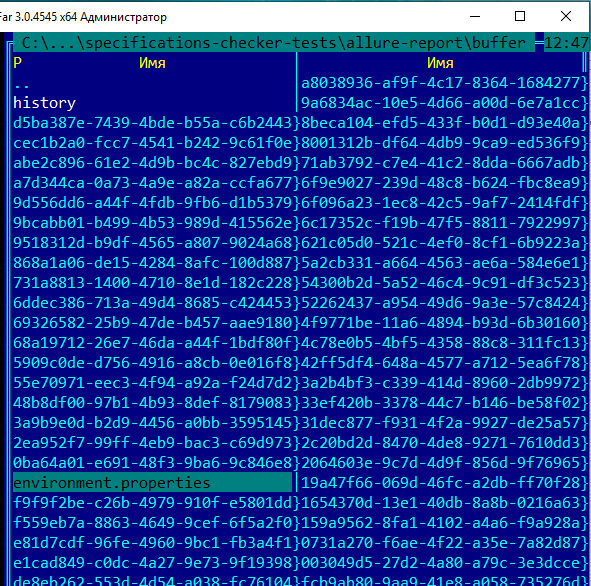The image size is (591, 586).
Task: Select file 9518312d-b9df-4565-a807-9024a68
Action: [152, 243]
